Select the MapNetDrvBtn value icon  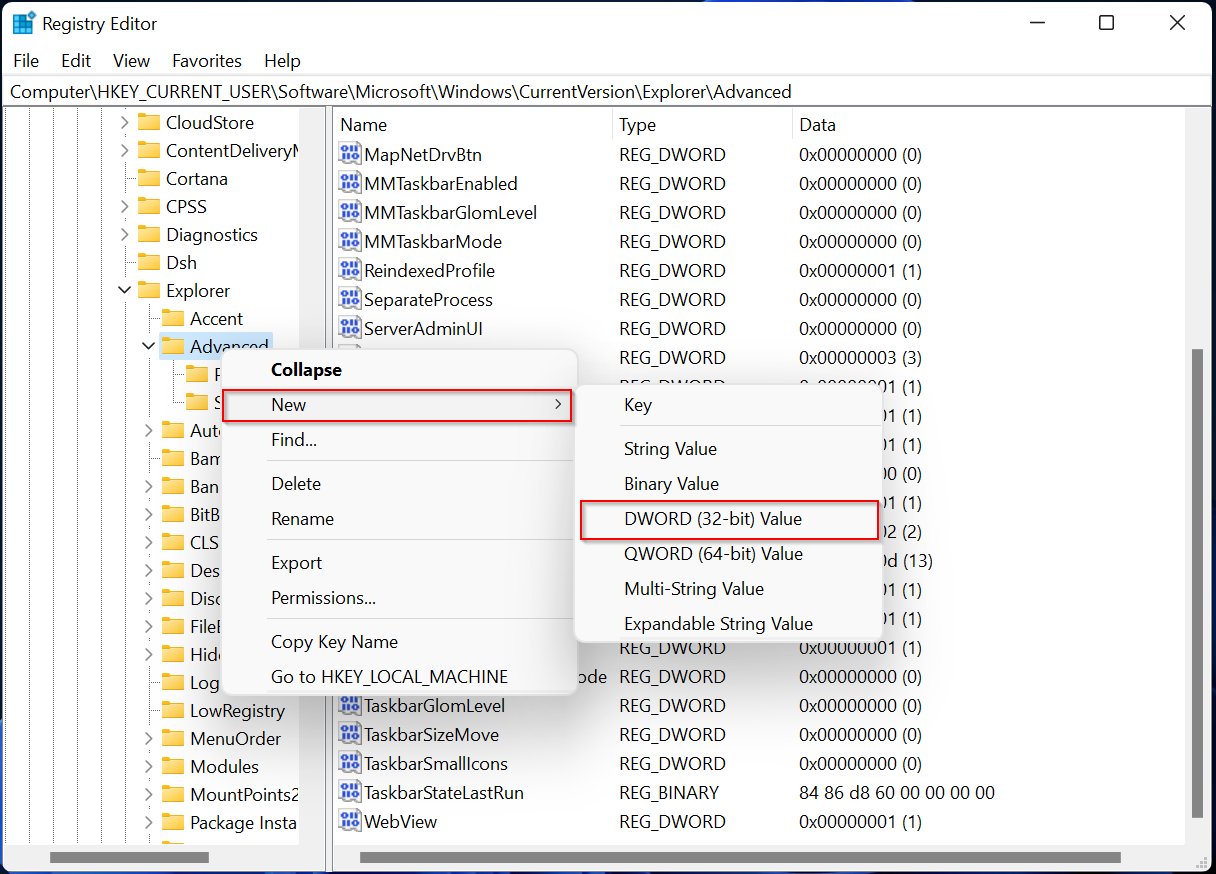click(x=349, y=154)
